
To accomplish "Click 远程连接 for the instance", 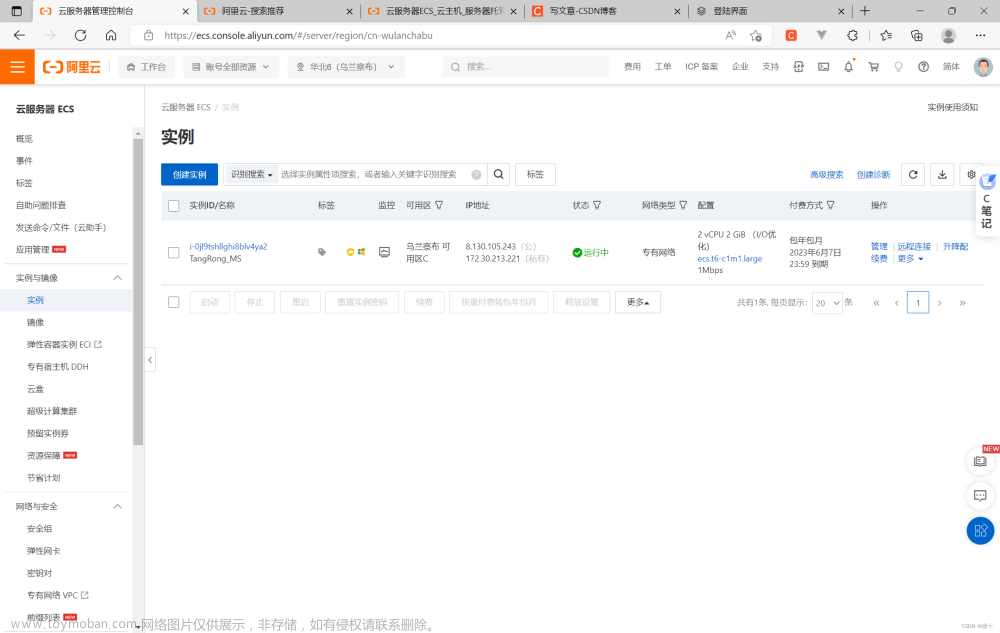I will pos(914,247).
